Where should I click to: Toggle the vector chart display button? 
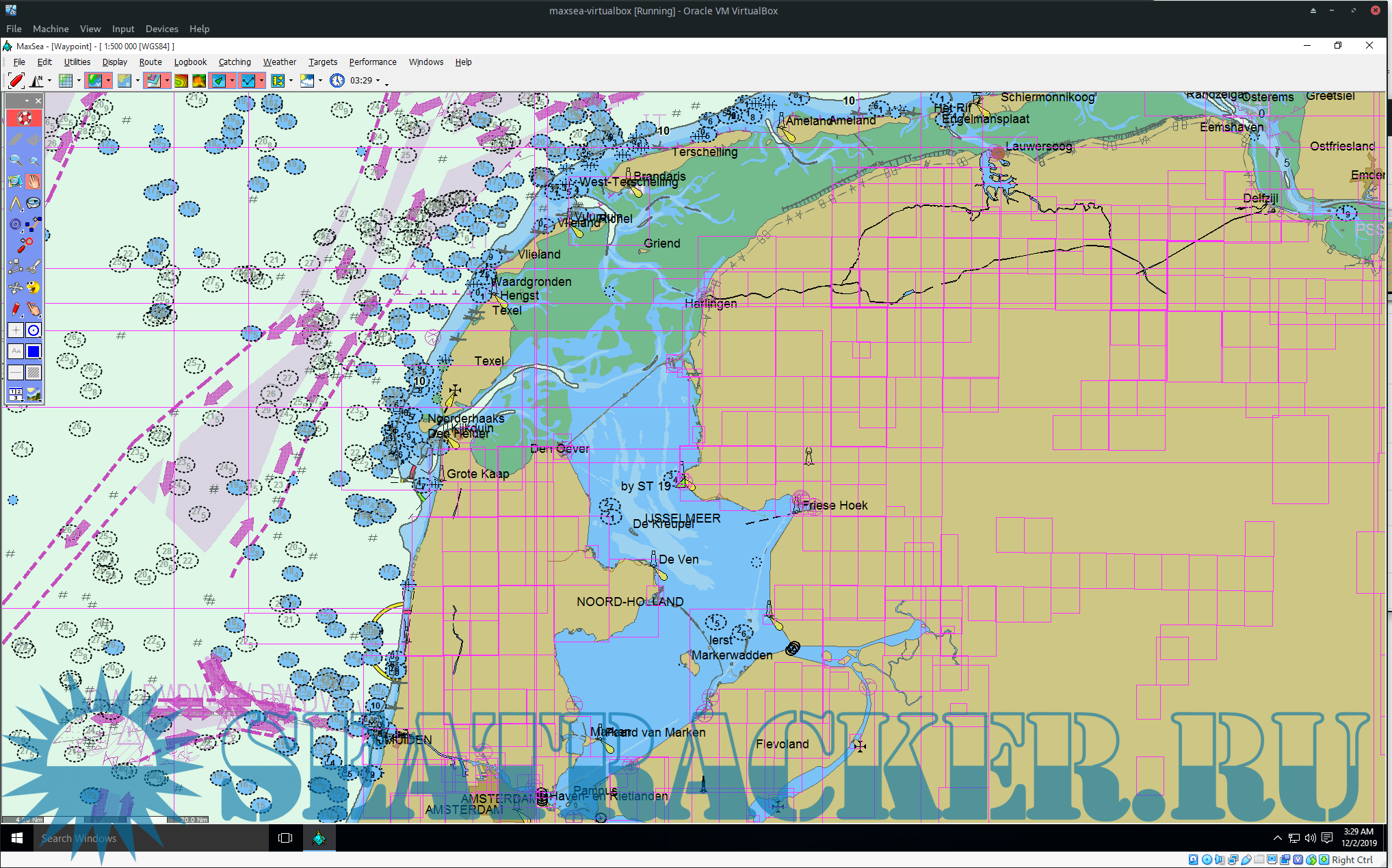94,81
